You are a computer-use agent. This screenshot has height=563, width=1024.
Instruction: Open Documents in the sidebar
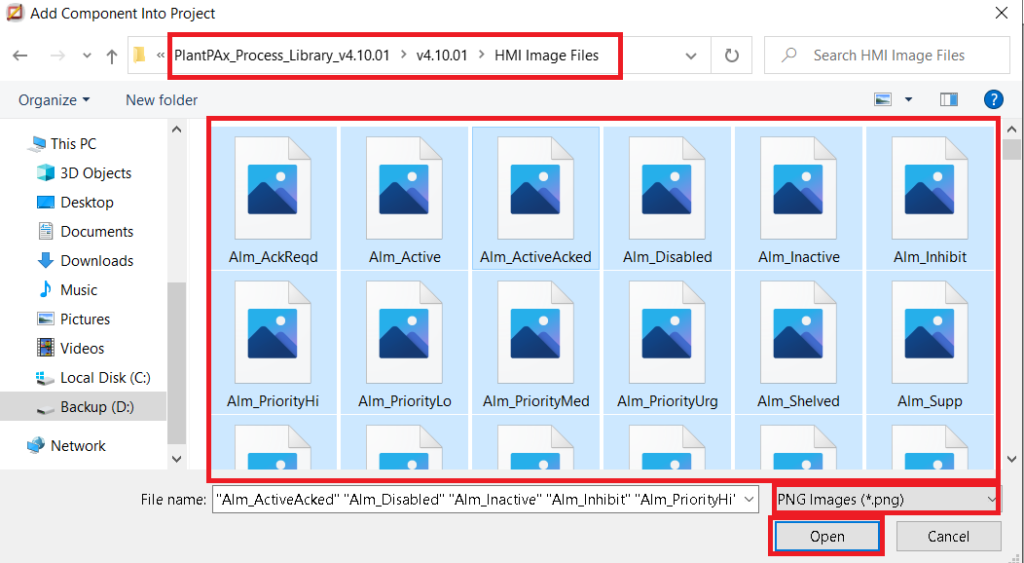pyautogui.click(x=85, y=231)
